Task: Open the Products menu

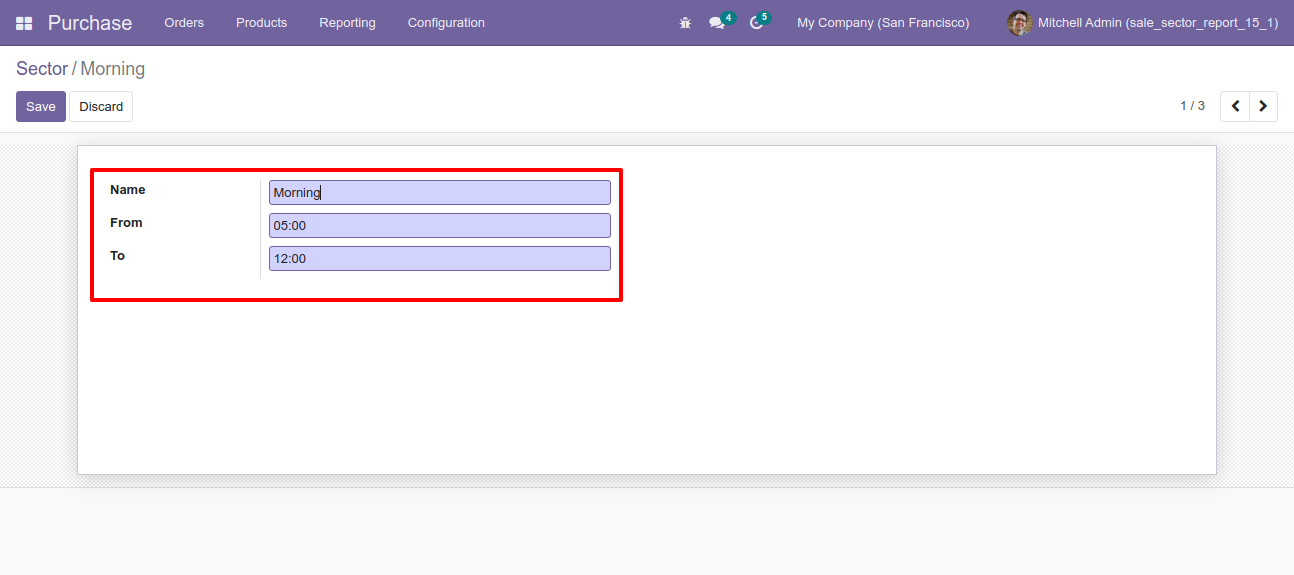Action: (262, 23)
